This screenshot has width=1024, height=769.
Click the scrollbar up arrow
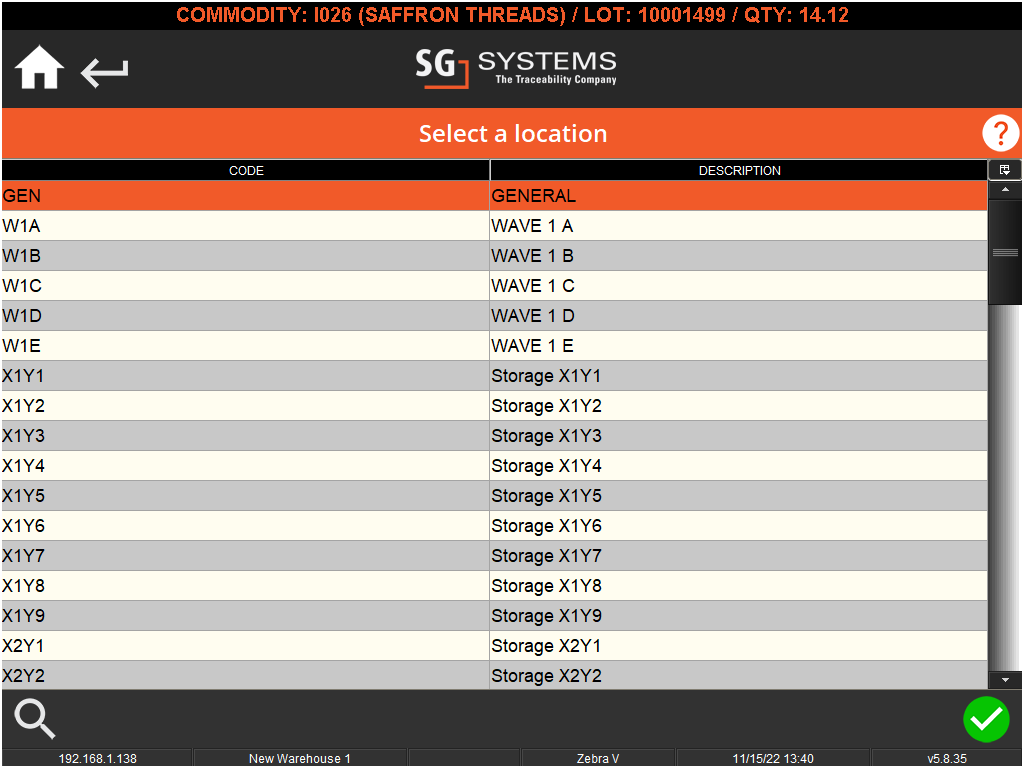tap(1004, 189)
